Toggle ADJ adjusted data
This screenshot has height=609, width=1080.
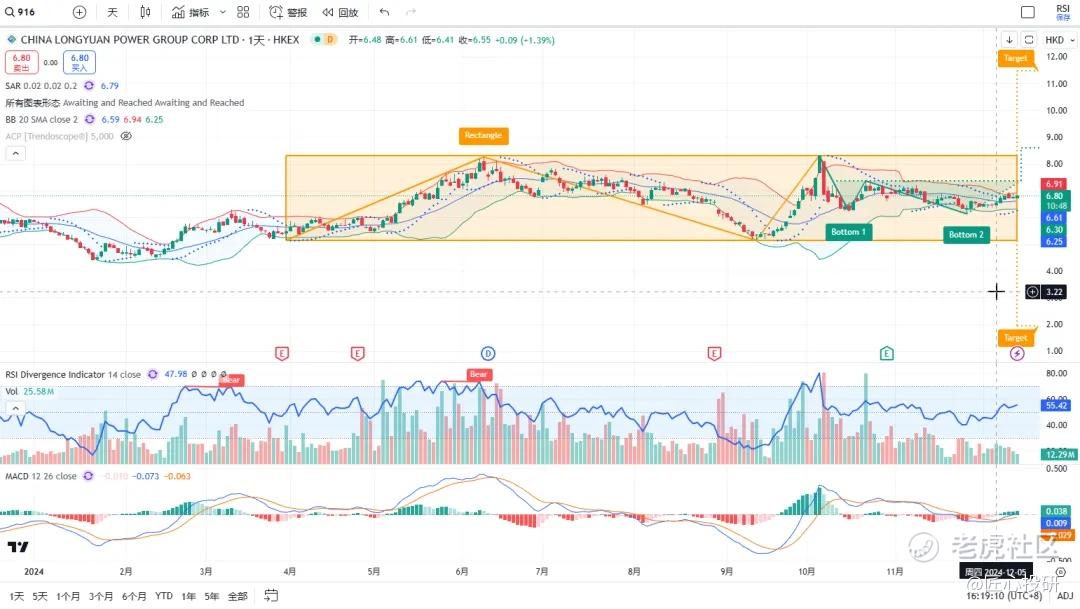[x=1065, y=596]
